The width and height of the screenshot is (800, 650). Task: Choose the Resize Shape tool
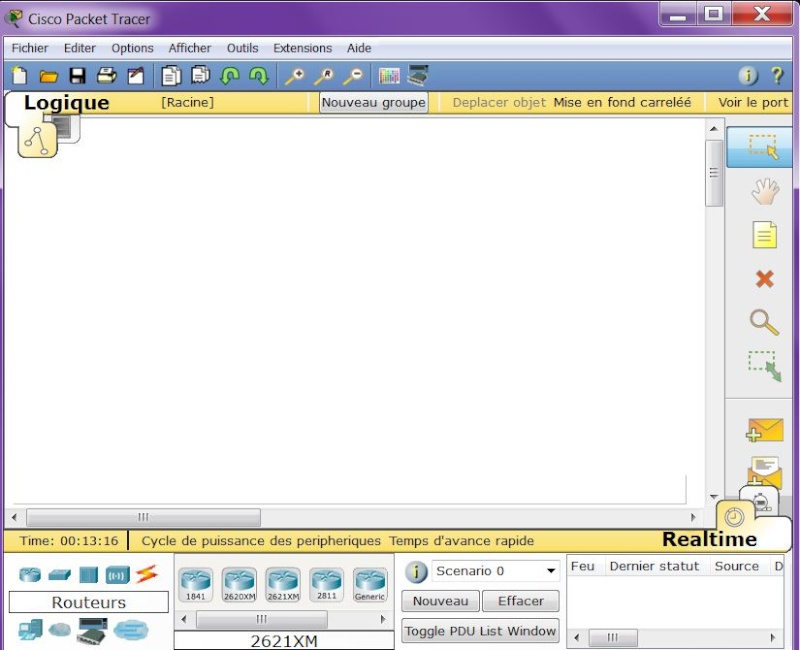765,365
